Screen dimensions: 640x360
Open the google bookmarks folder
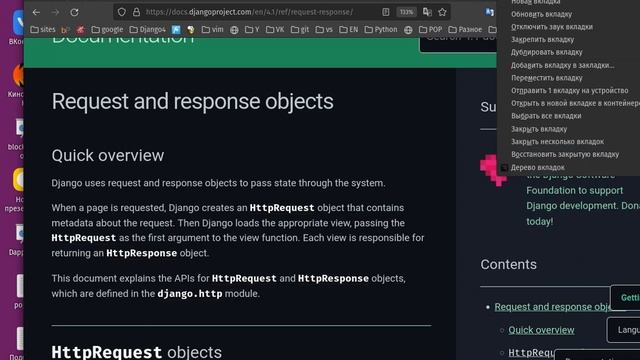107,29
